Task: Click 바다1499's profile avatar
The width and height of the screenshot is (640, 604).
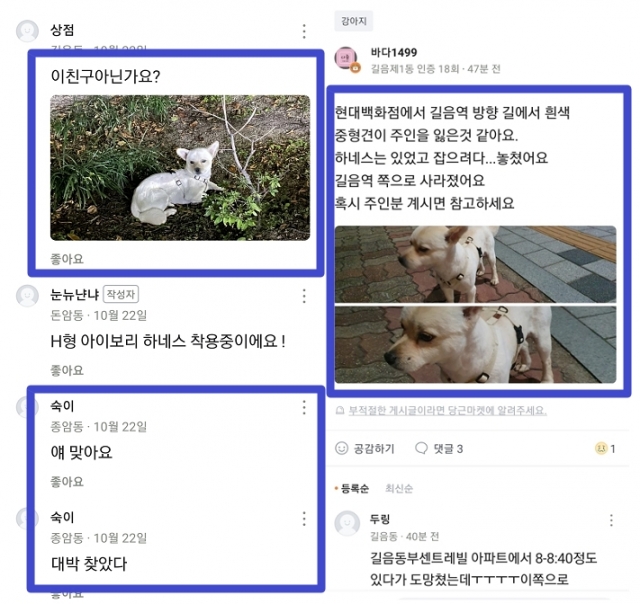Action: [x=347, y=59]
